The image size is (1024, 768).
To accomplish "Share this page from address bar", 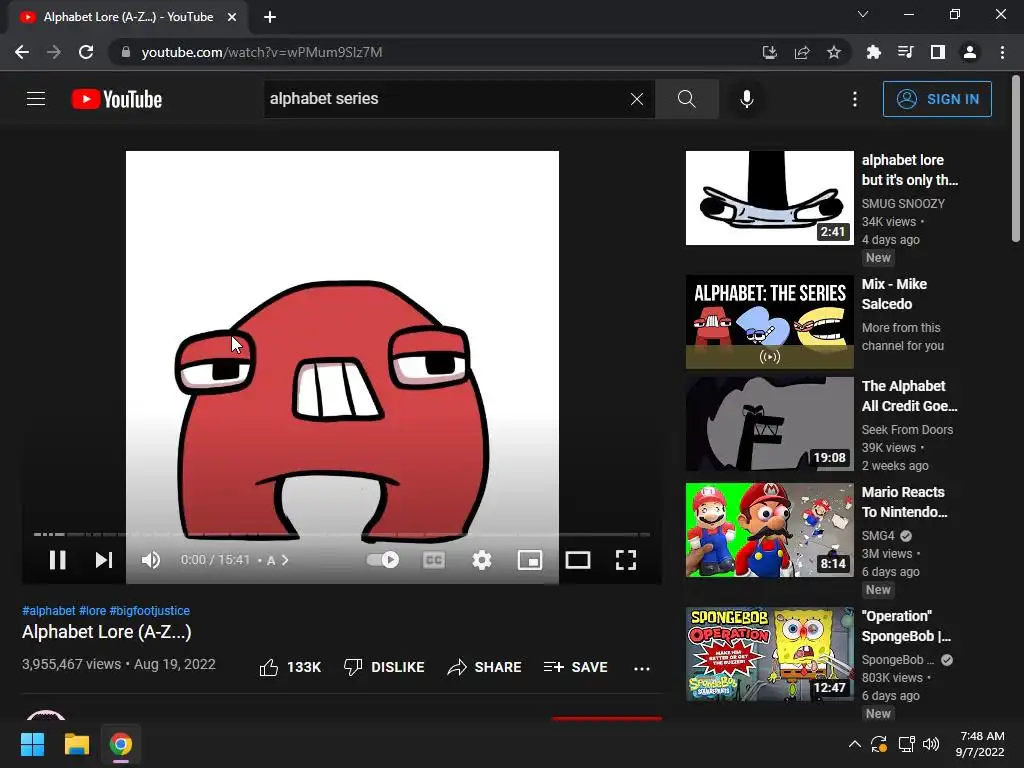I will coord(802,52).
